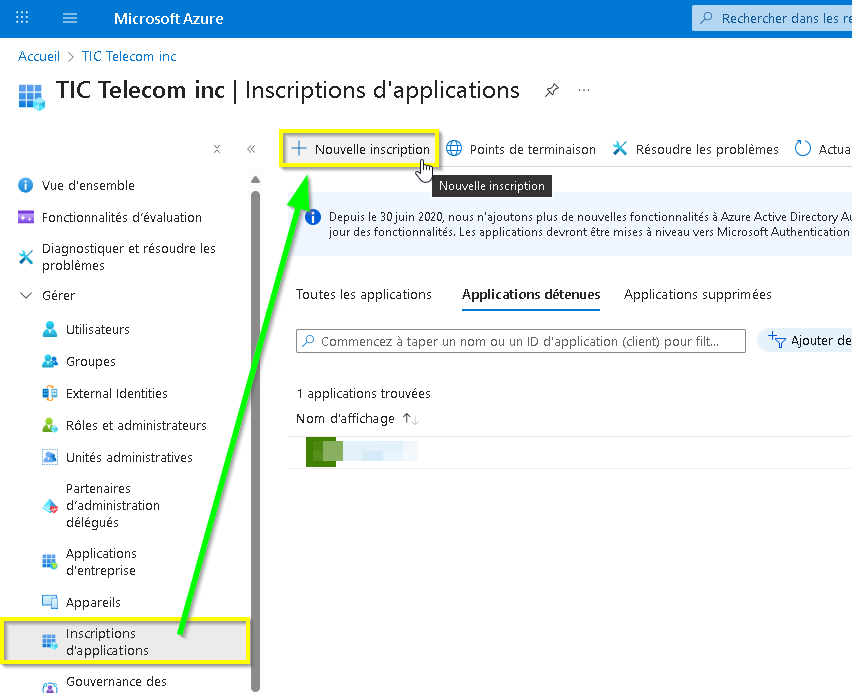Image resolution: width=852 pixels, height=693 pixels.
Task: Open Fonctionnalités d'évaluation
Action: pos(122,217)
